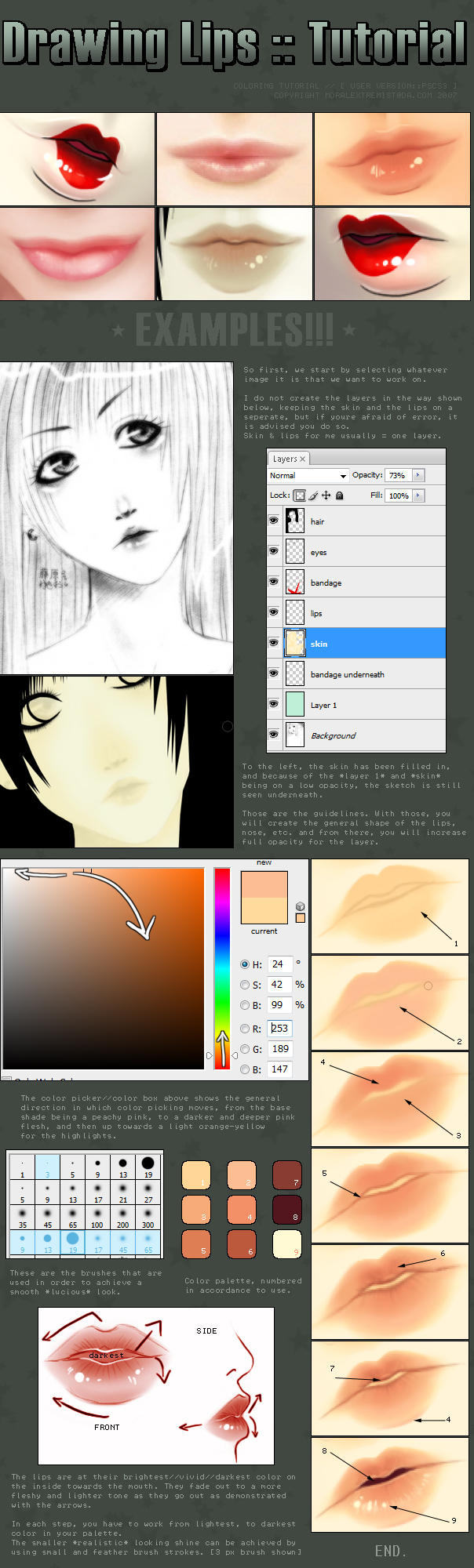Click the Opacity 73% field
The height and width of the screenshot is (1568, 474).
point(399,475)
